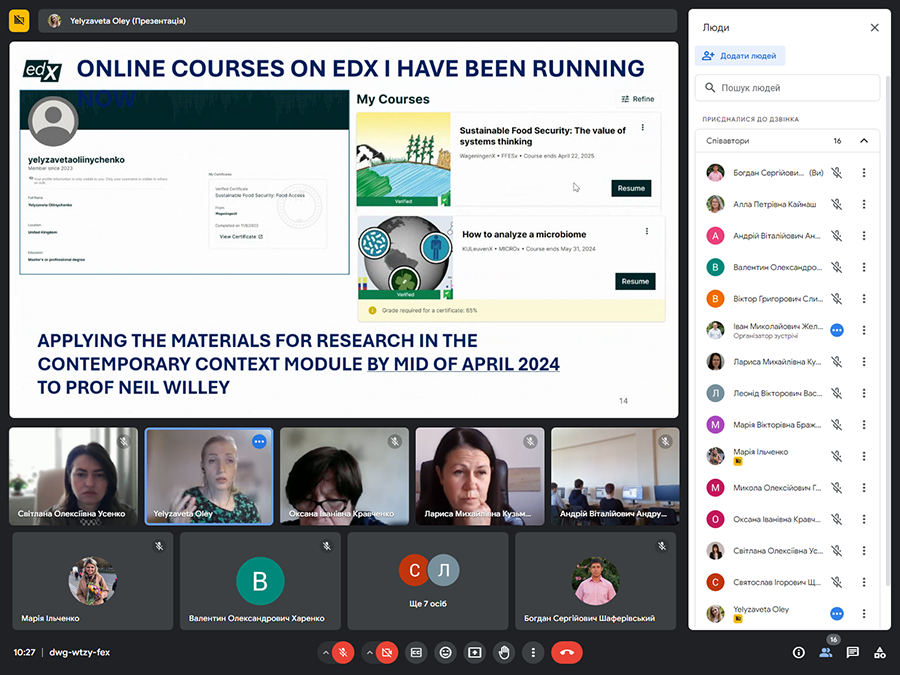Open options menu for Алла Петрівна Кайнаш

point(864,204)
